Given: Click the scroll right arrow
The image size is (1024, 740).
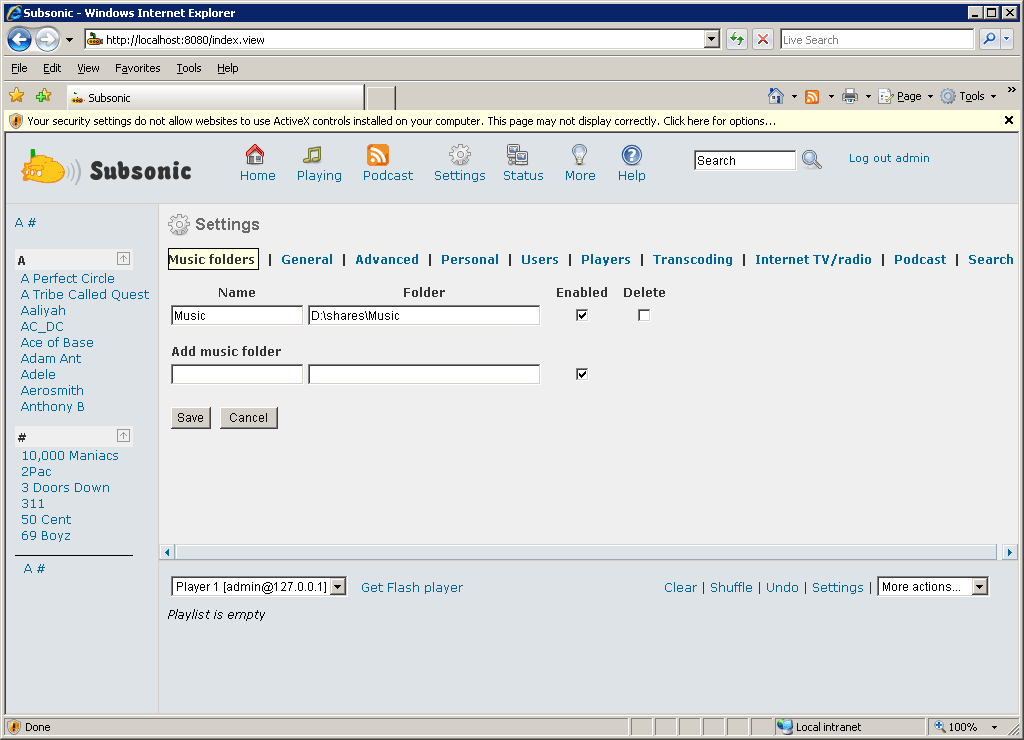Looking at the screenshot, I should pyautogui.click(x=1010, y=552).
